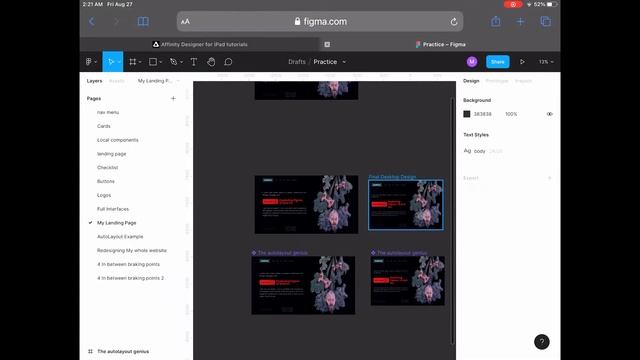The width and height of the screenshot is (640, 360).
Task: Expand the Frame tool options arrow
Action: point(140,62)
